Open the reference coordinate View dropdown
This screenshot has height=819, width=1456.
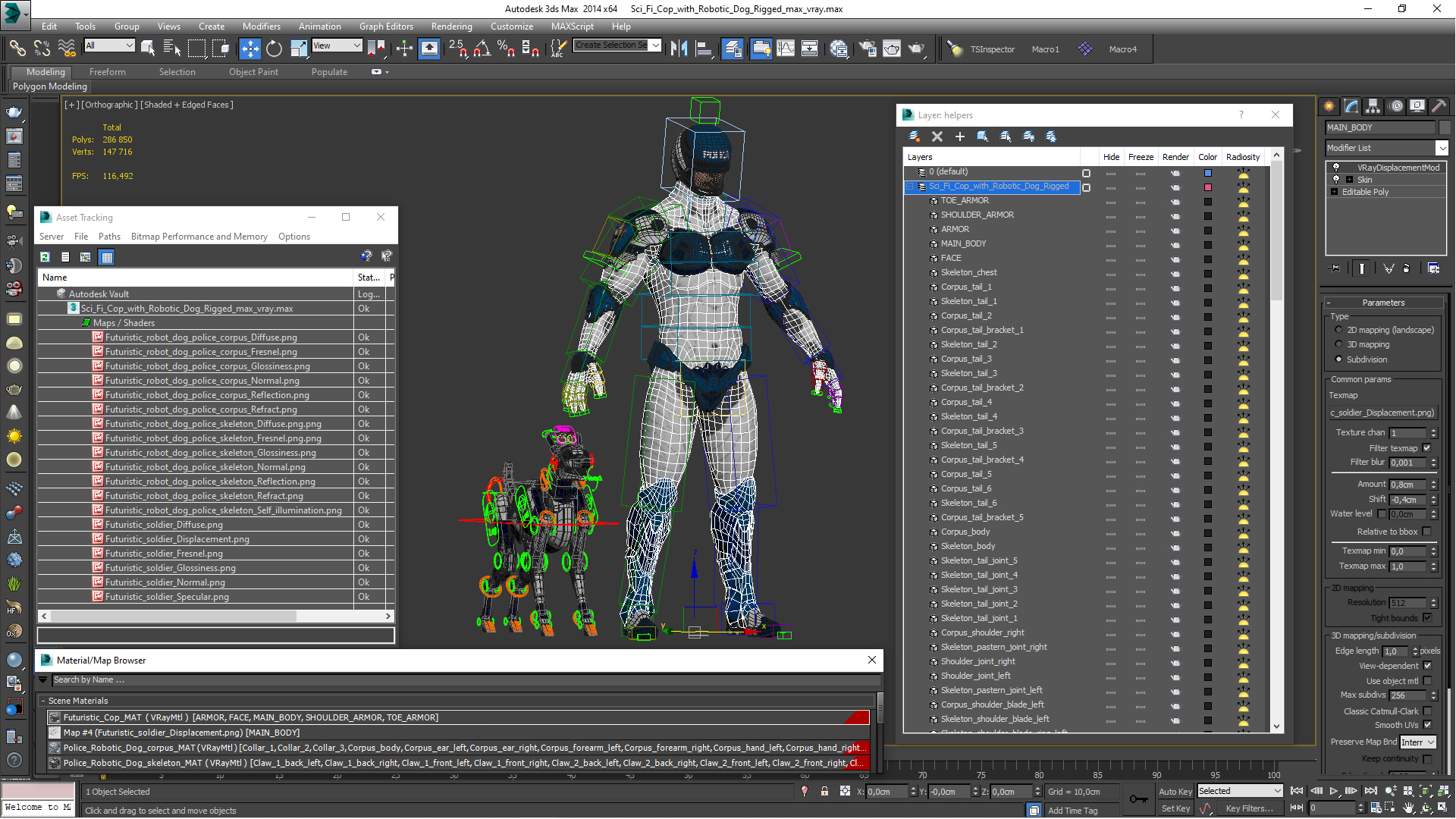(x=337, y=45)
